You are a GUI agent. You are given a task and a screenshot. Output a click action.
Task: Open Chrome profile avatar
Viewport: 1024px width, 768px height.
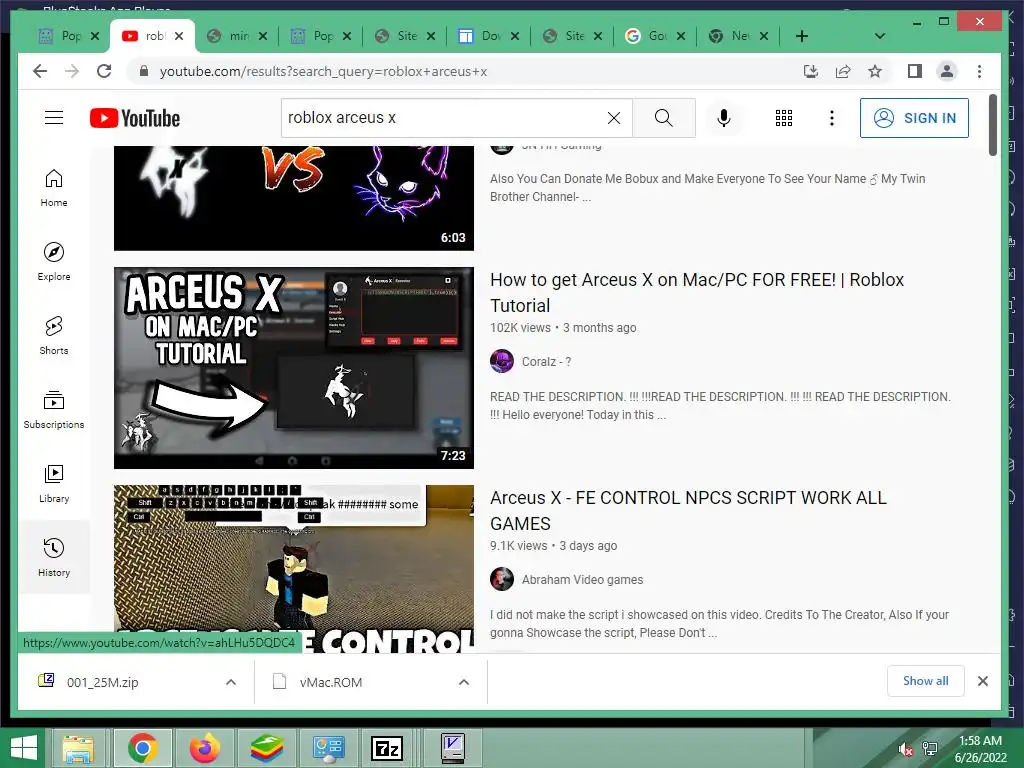[947, 71]
